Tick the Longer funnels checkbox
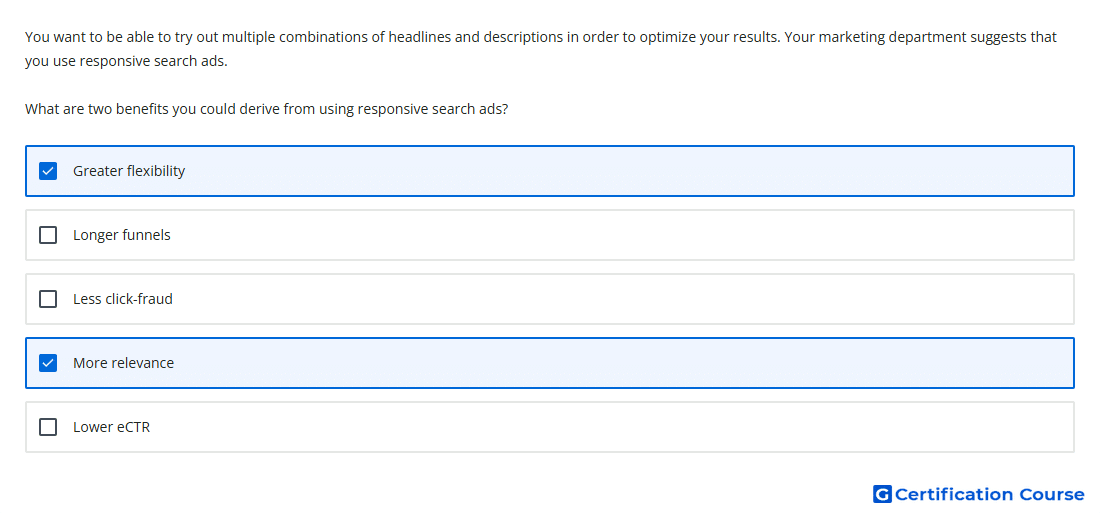Screen dimensions: 1100x513 (48, 235)
